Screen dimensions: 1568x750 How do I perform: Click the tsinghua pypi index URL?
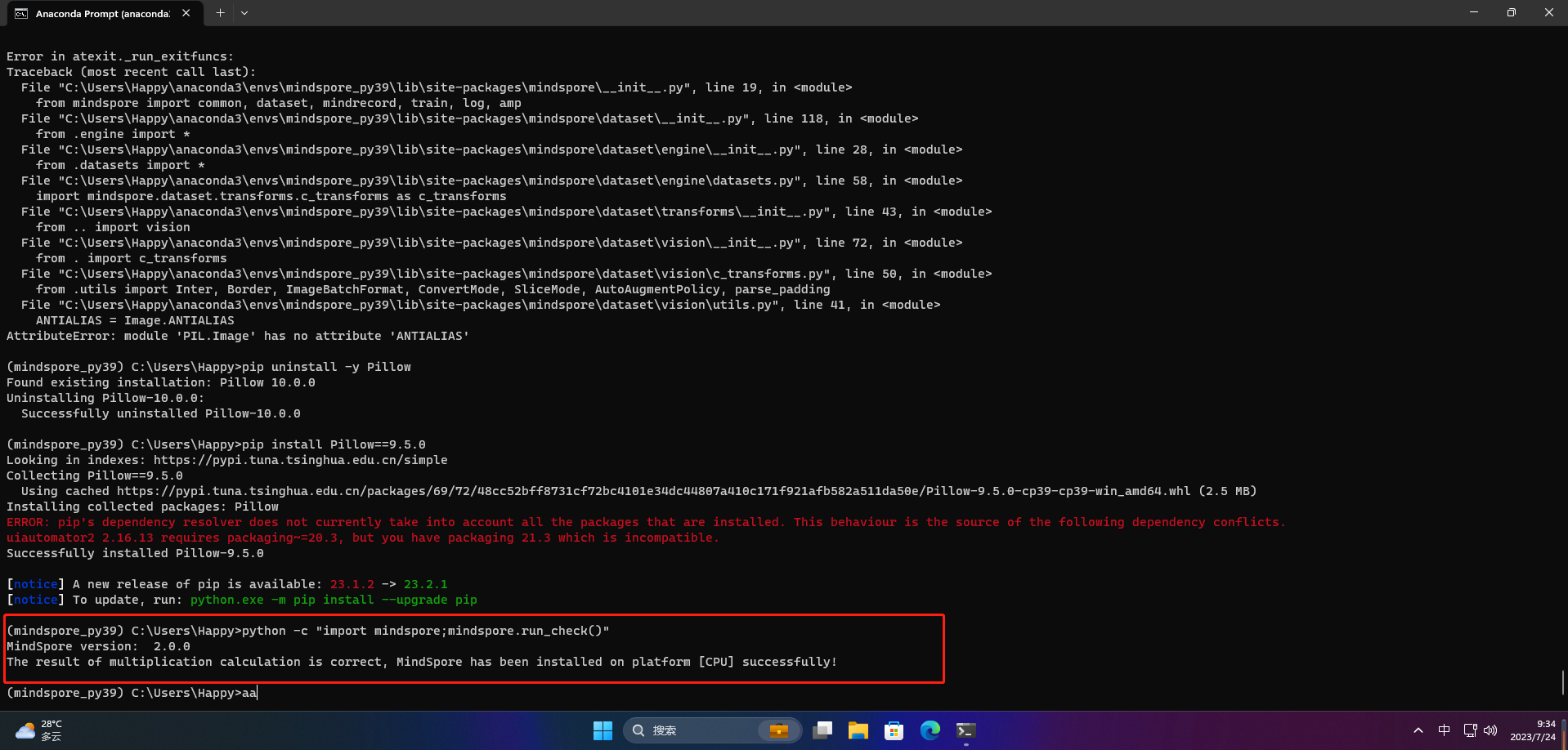click(x=301, y=460)
